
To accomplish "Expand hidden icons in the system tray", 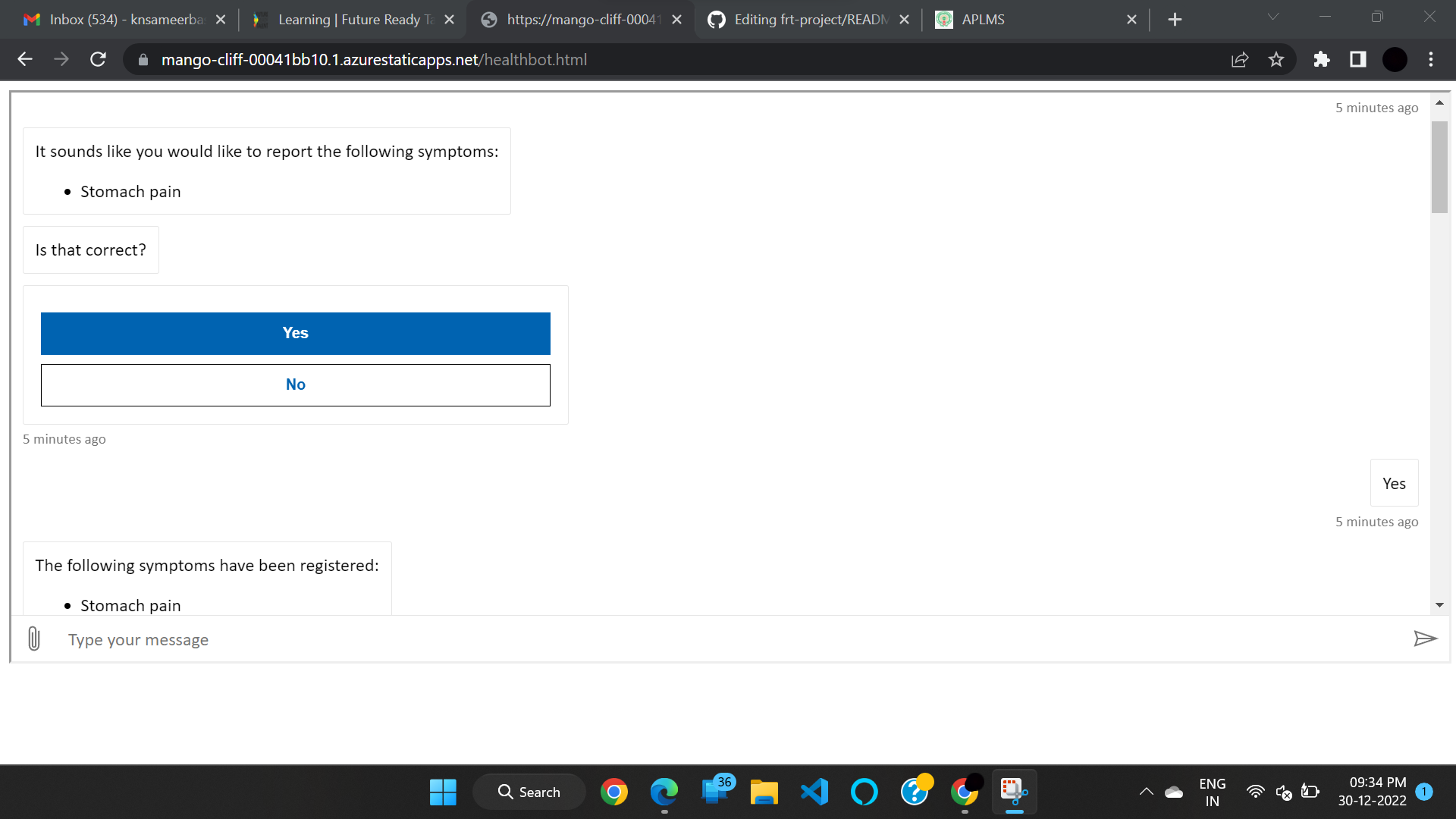I will pos(1146,792).
